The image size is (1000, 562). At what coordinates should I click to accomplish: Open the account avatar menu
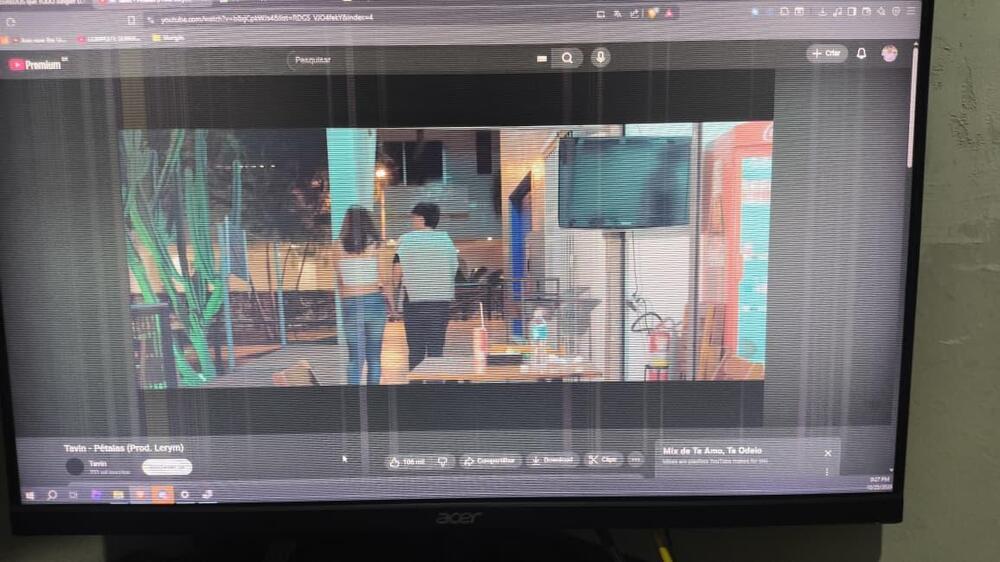[x=889, y=54]
